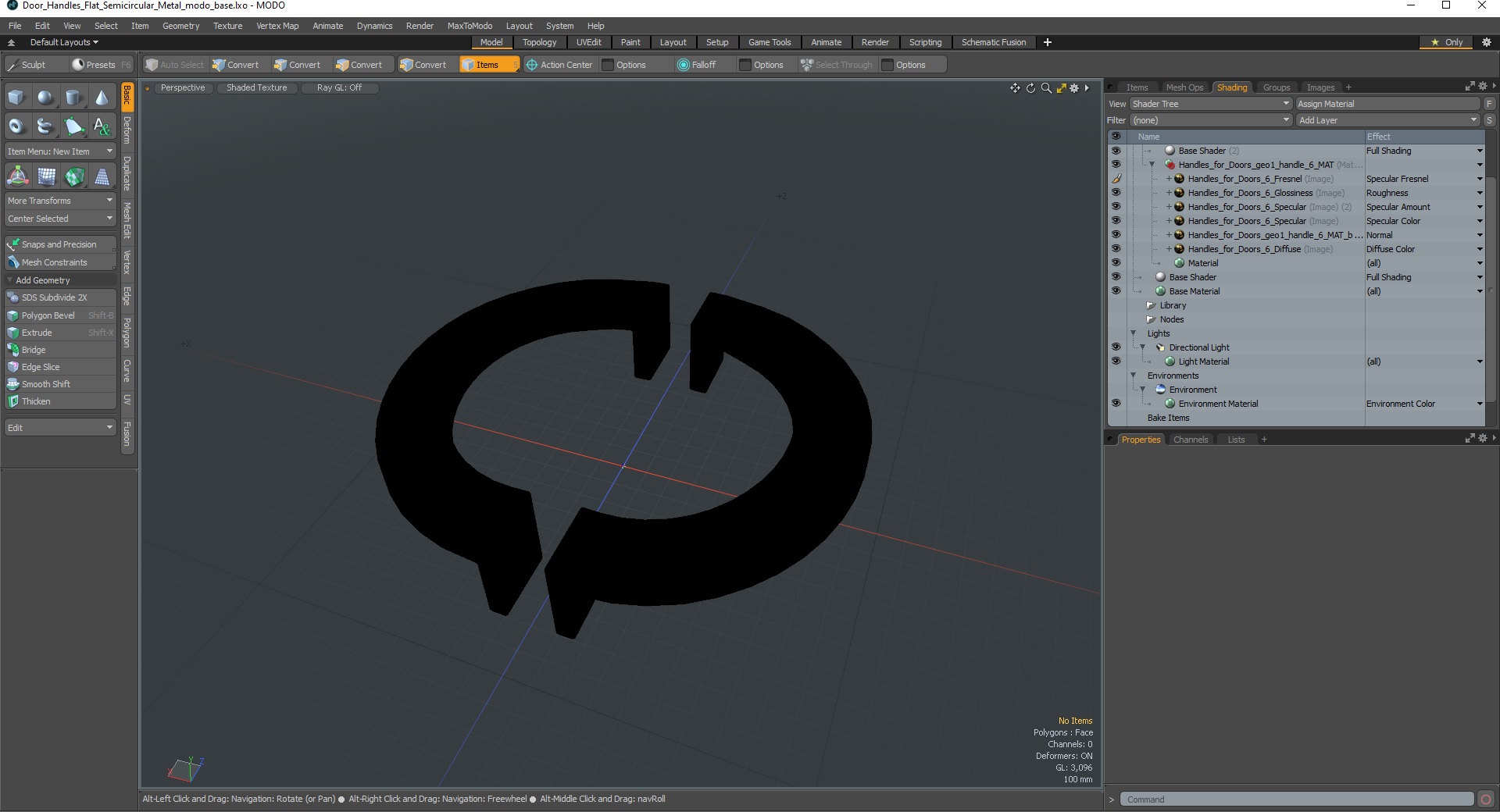Viewport: 1500px width, 812px height.
Task: Click the Presets button
Action: [101, 65]
